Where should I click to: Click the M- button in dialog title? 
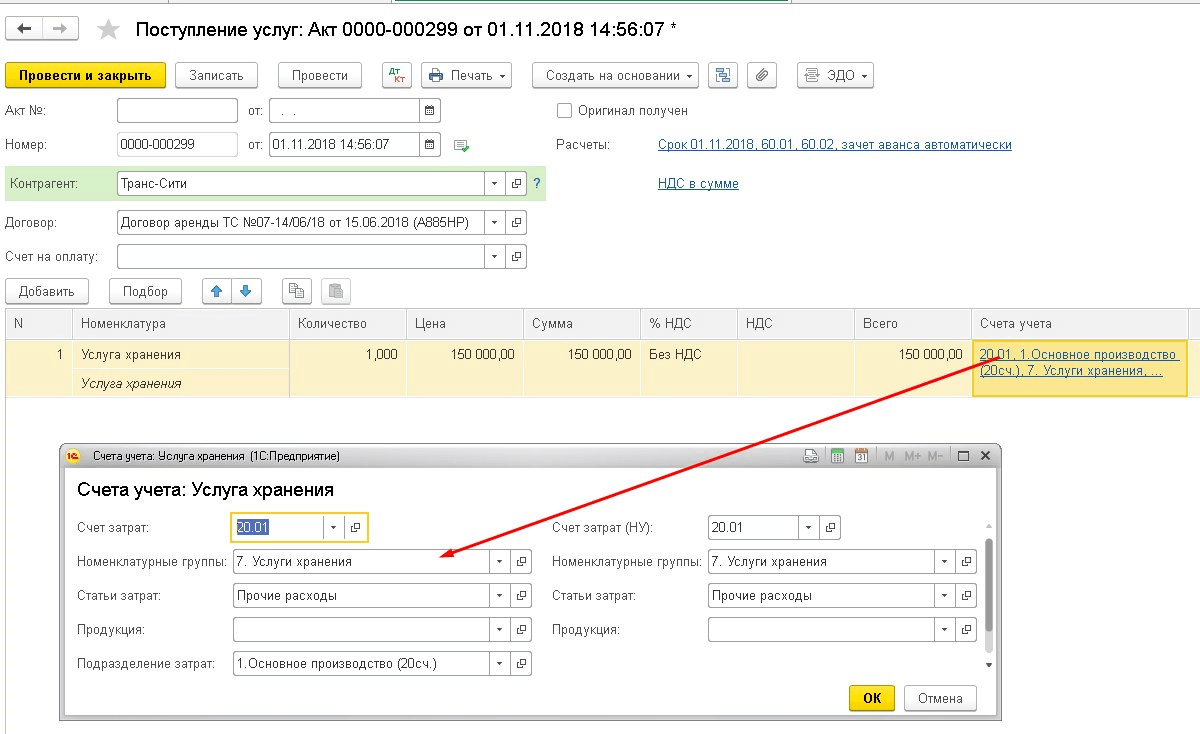point(935,456)
